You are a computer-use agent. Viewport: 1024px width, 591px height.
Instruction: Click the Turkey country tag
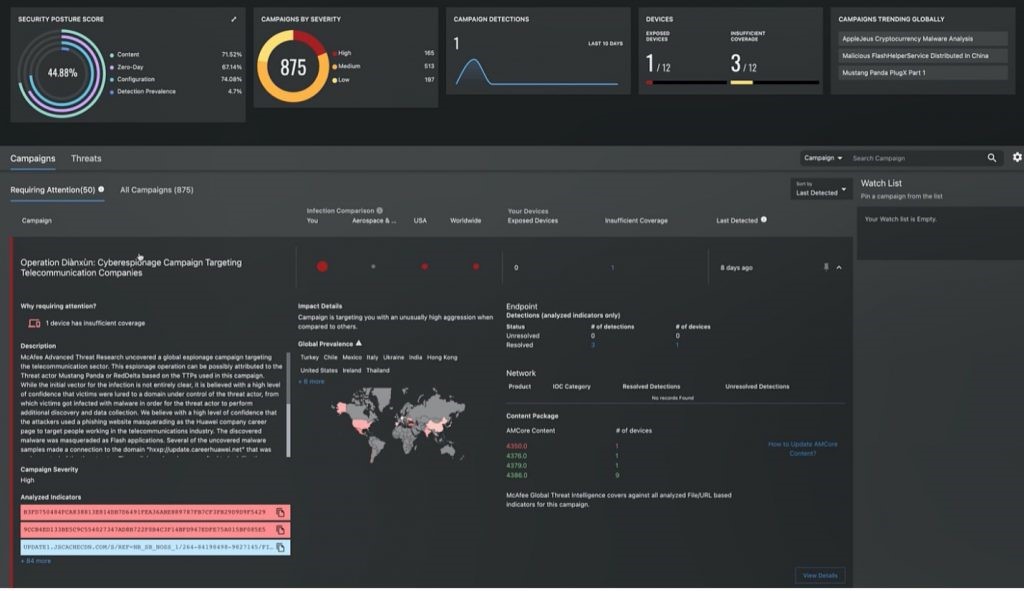point(310,357)
